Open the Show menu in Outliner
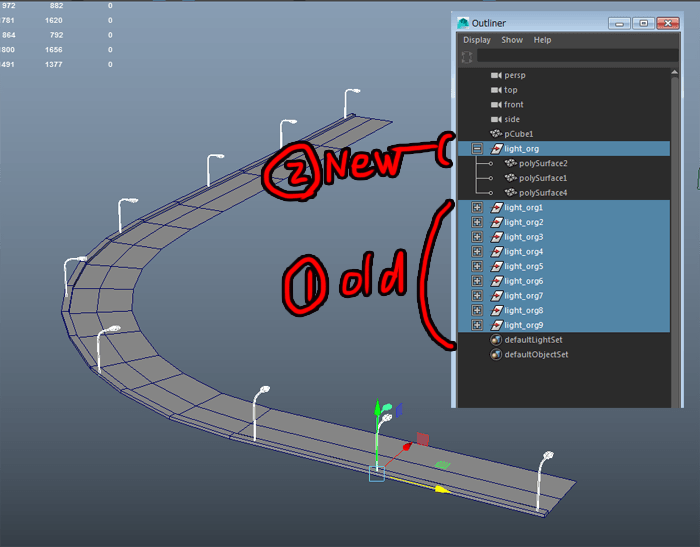Screen dimensions: 700x547 click(512, 40)
